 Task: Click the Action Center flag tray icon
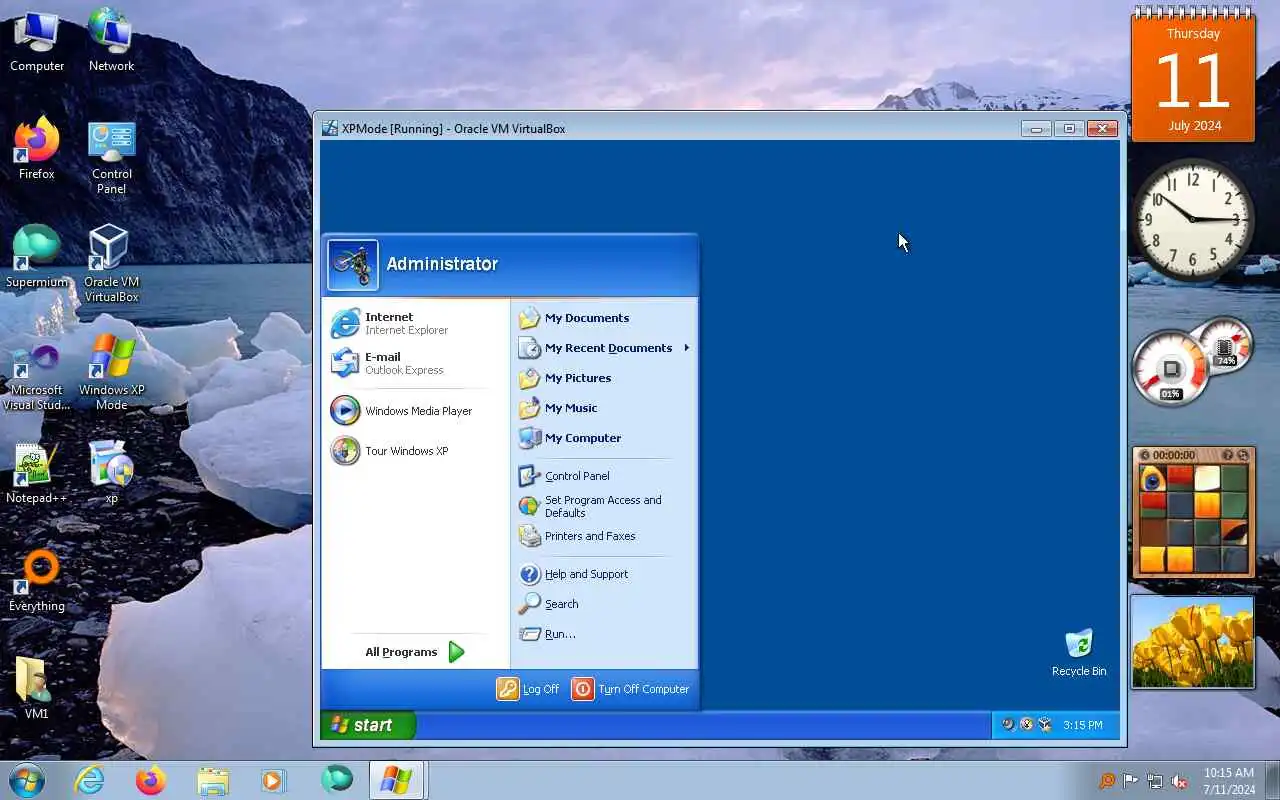click(1131, 781)
